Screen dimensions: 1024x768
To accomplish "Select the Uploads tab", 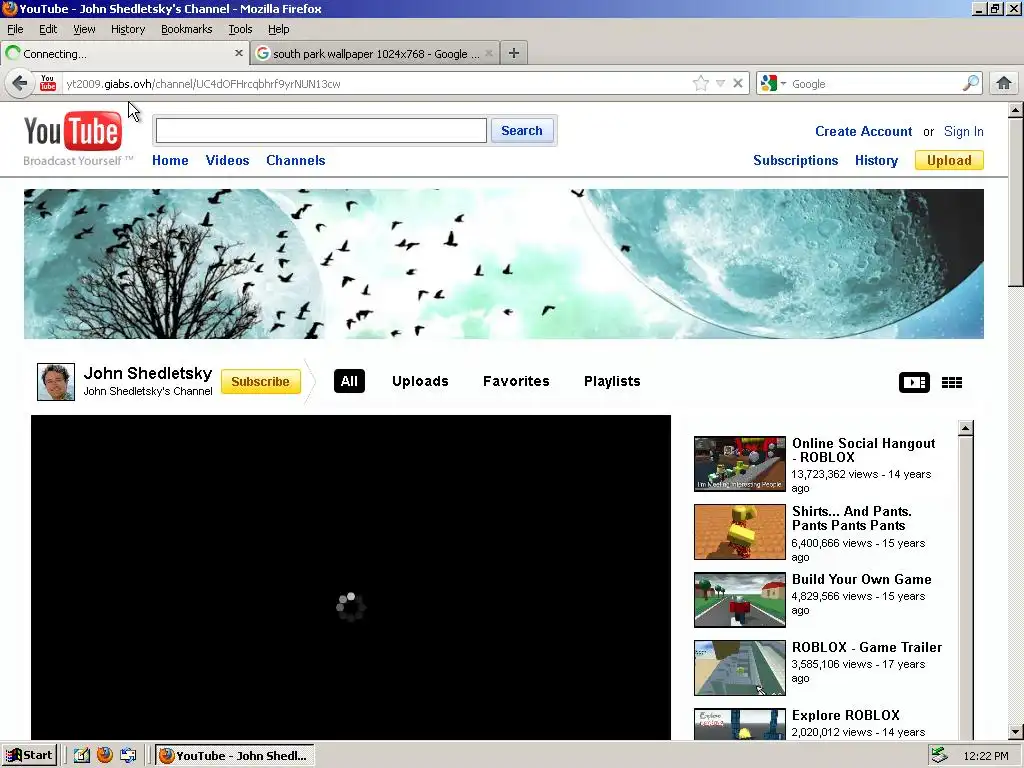I will click(420, 381).
